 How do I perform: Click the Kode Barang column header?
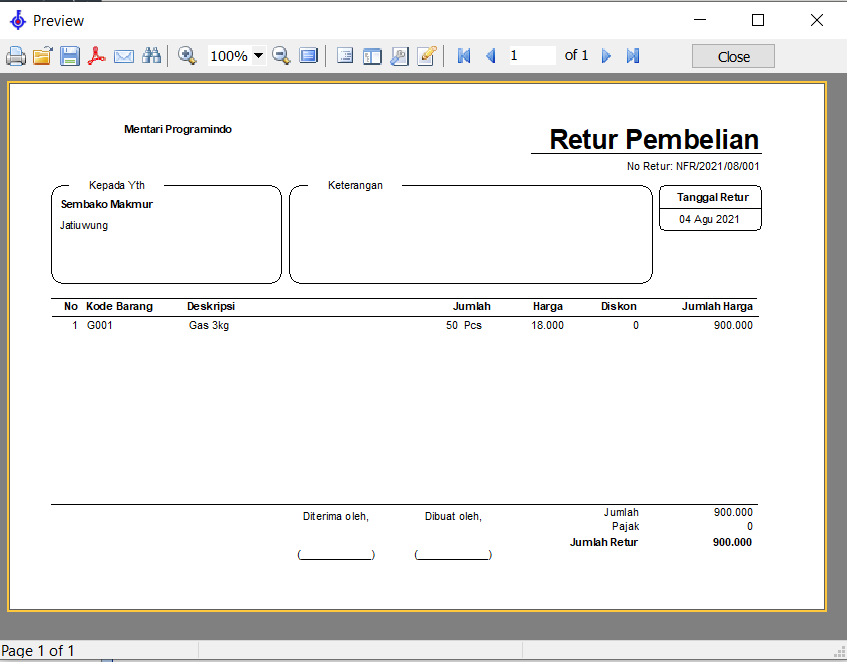pyautogui.click(x=119, y=306)
